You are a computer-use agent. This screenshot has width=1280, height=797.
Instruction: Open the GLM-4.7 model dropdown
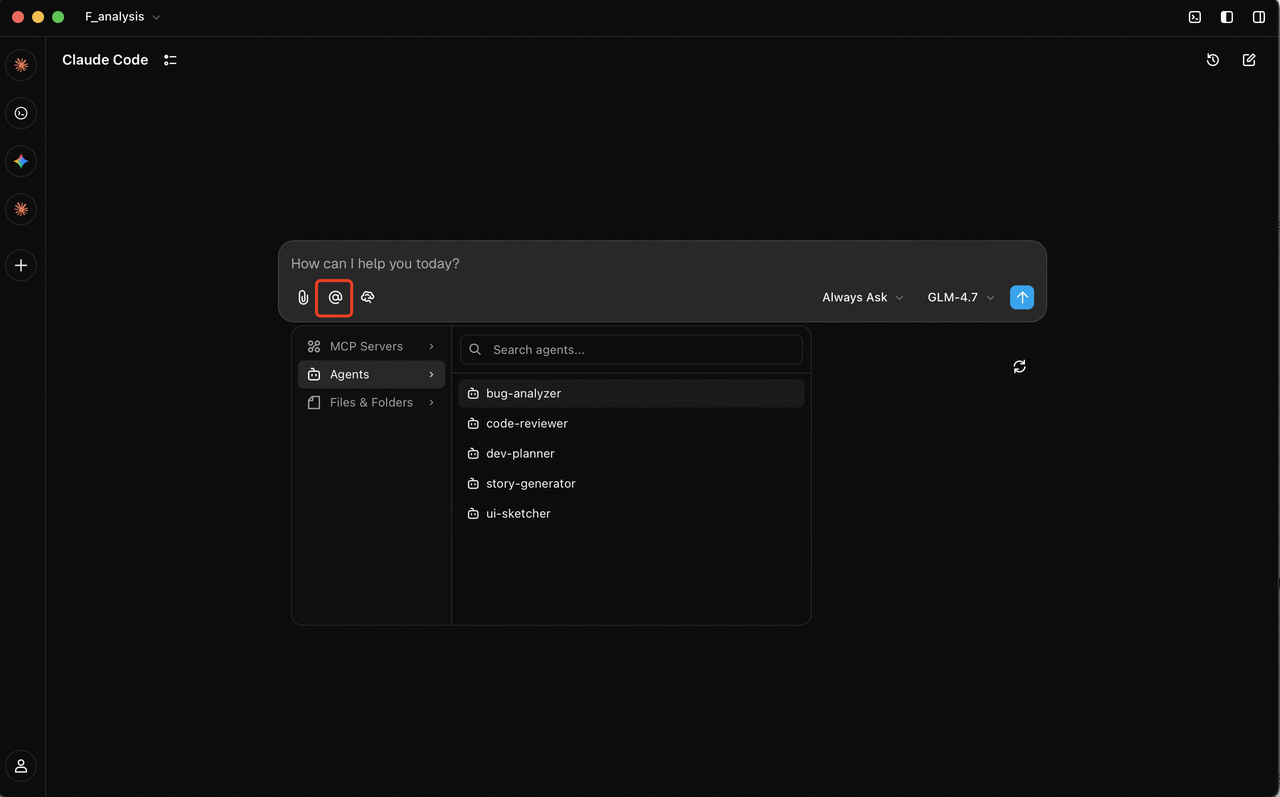point(961,297)
